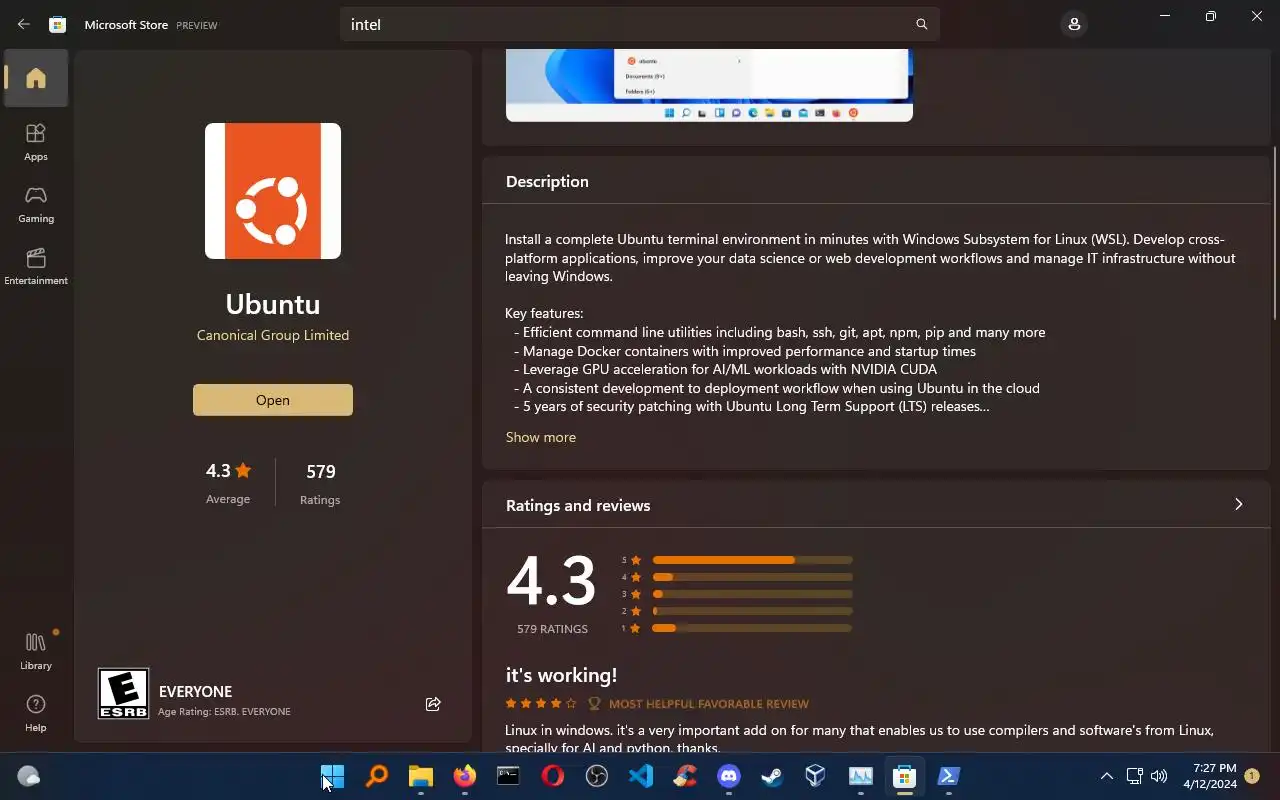The image size is (1280, 800).
Task: Click the 3-star rating bar
Action: pos(752,594)
